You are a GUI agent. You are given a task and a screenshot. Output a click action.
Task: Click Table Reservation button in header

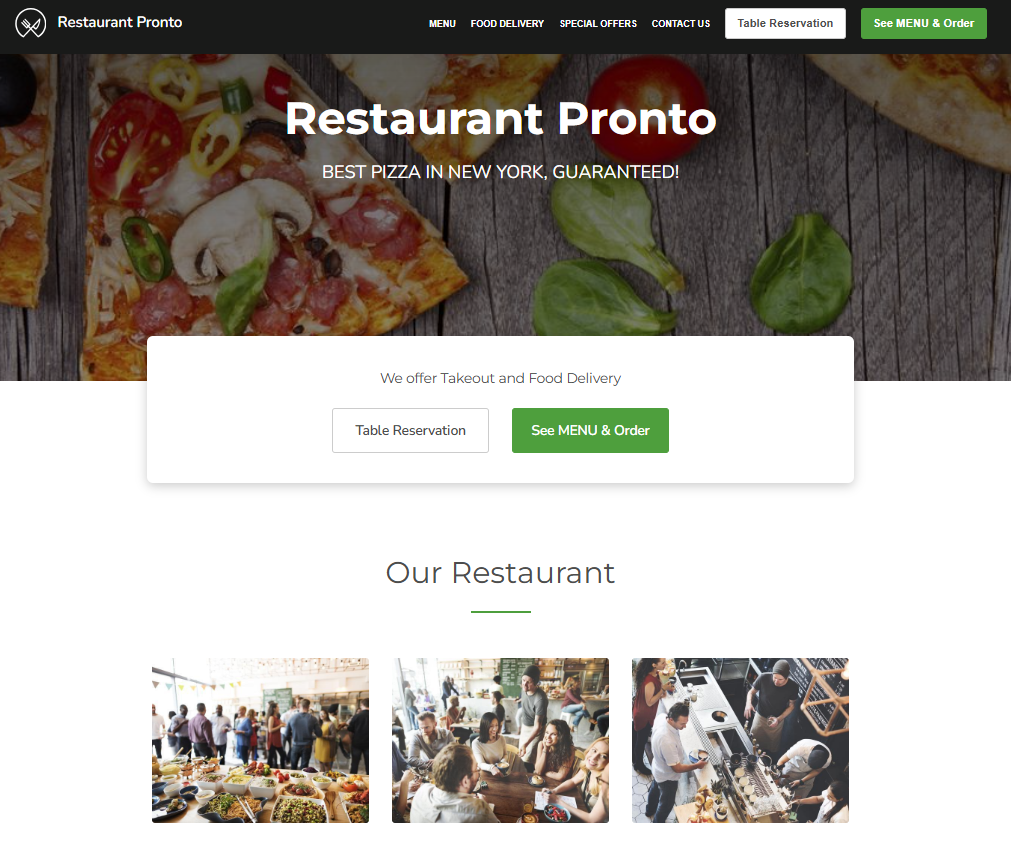(x=785, y=23)
